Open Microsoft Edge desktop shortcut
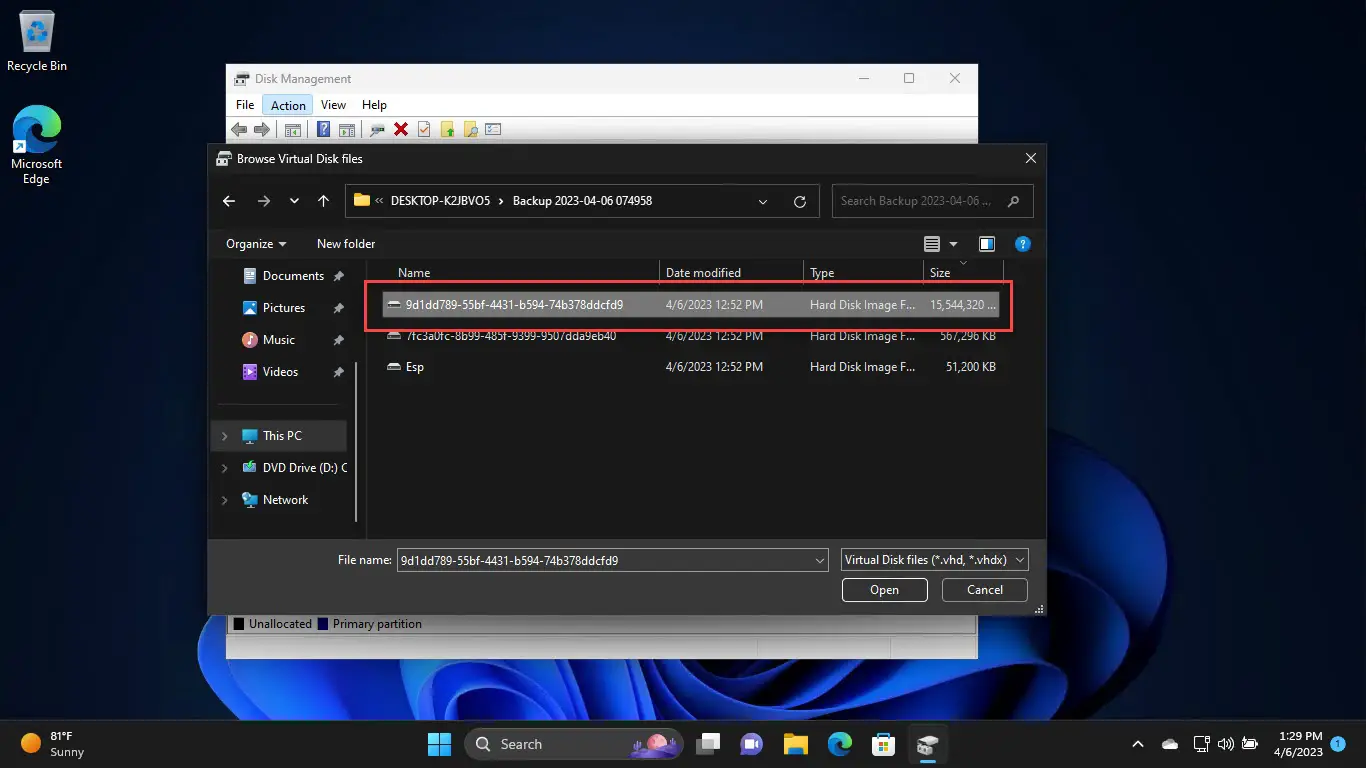1366x768 pixels. click(37, 146)
